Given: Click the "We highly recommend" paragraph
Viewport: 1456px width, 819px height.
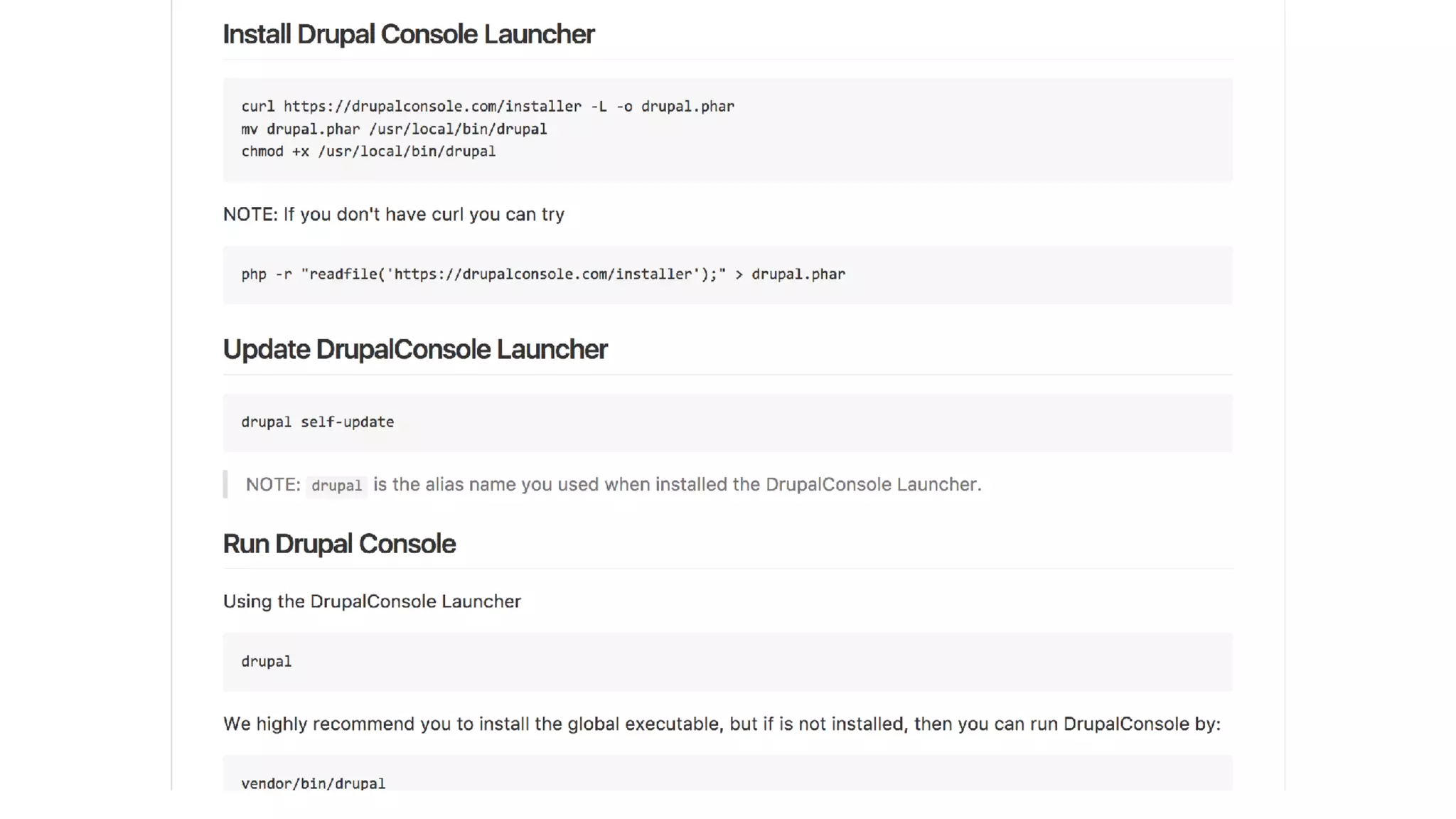Looking at the screenshot, I should (721, 724).
